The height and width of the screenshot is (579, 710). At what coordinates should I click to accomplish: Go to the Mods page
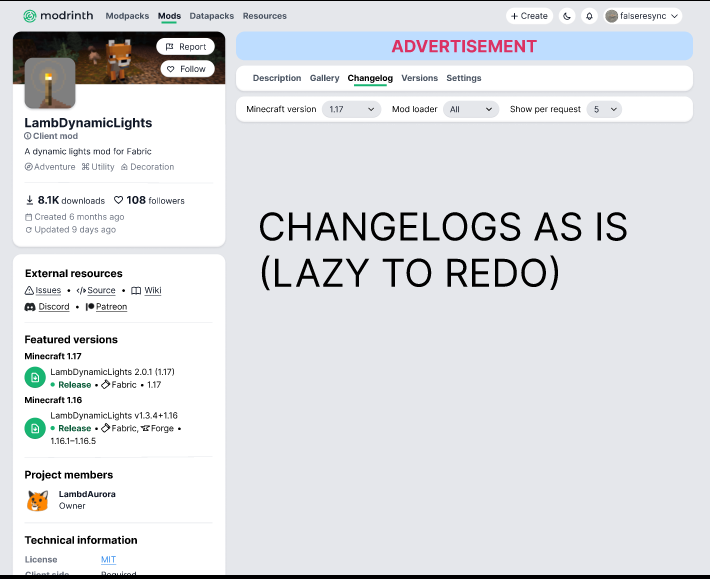(169, 16)
